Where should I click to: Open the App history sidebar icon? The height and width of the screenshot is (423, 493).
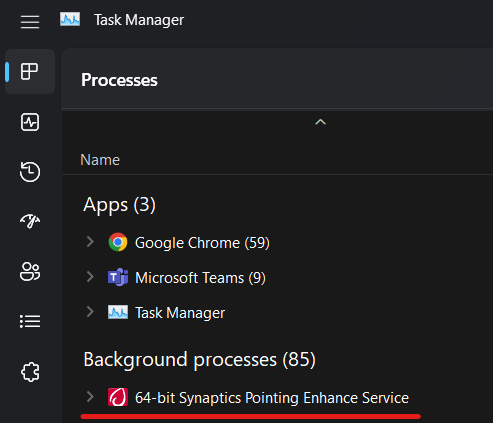(x=30, y=172)
